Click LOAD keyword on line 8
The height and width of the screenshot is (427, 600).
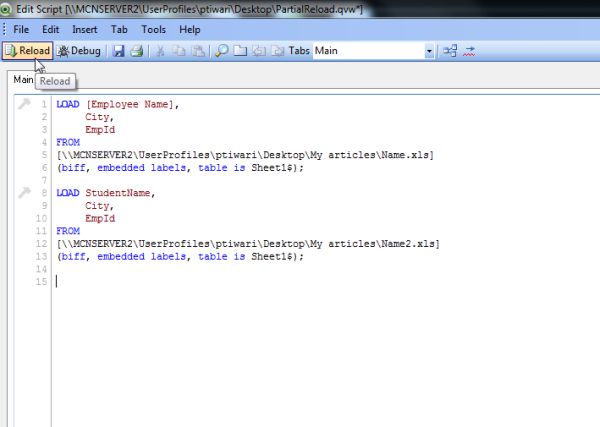pos(68,193)
